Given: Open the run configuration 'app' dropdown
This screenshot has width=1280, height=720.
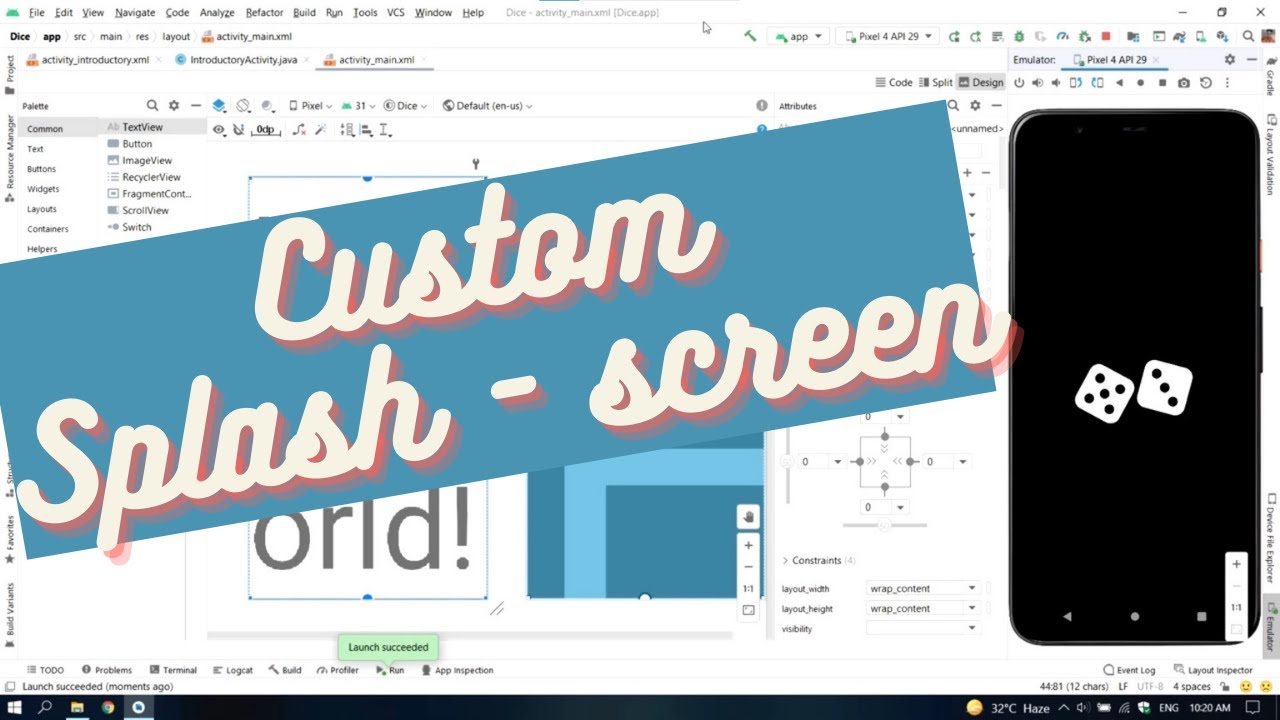Looking at the screenshot, I should pos(799,36).
